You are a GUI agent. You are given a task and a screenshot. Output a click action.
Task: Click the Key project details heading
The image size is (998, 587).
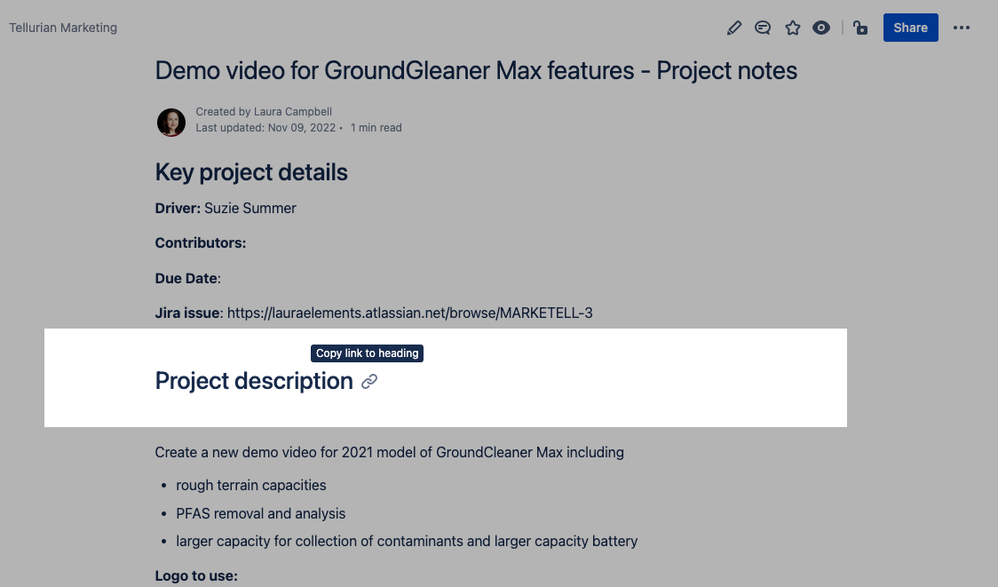(251, 173)
